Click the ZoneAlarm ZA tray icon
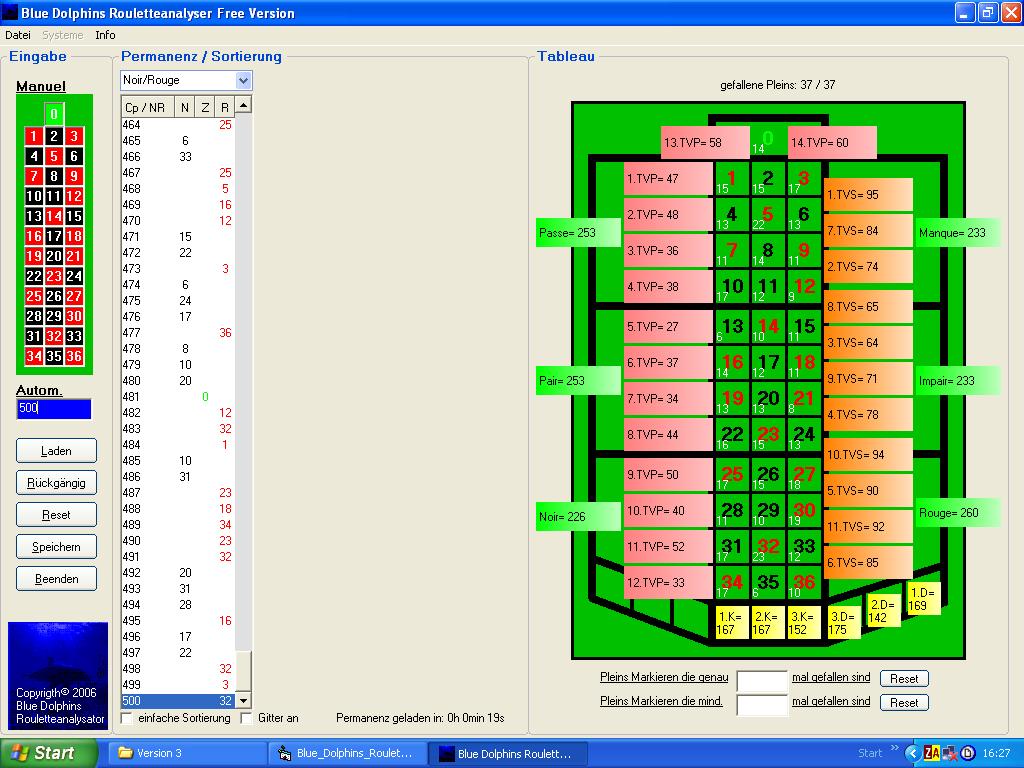 [x=932, y=753]
